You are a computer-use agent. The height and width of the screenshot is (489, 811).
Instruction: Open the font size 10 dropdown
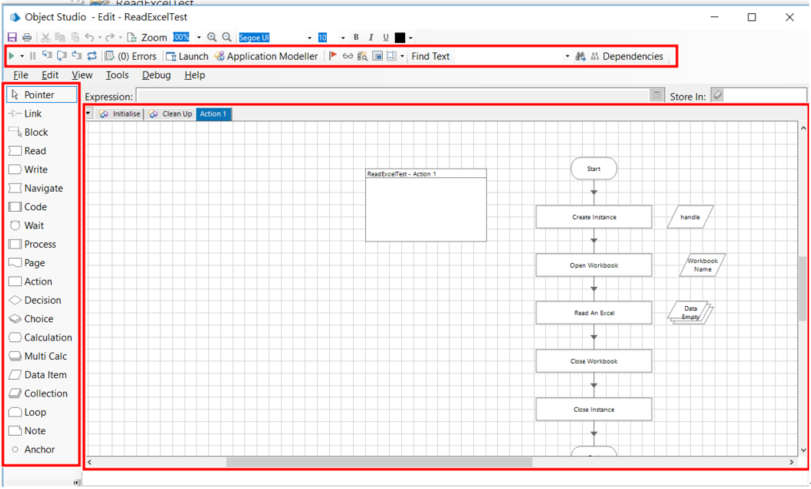click(342, 38)
